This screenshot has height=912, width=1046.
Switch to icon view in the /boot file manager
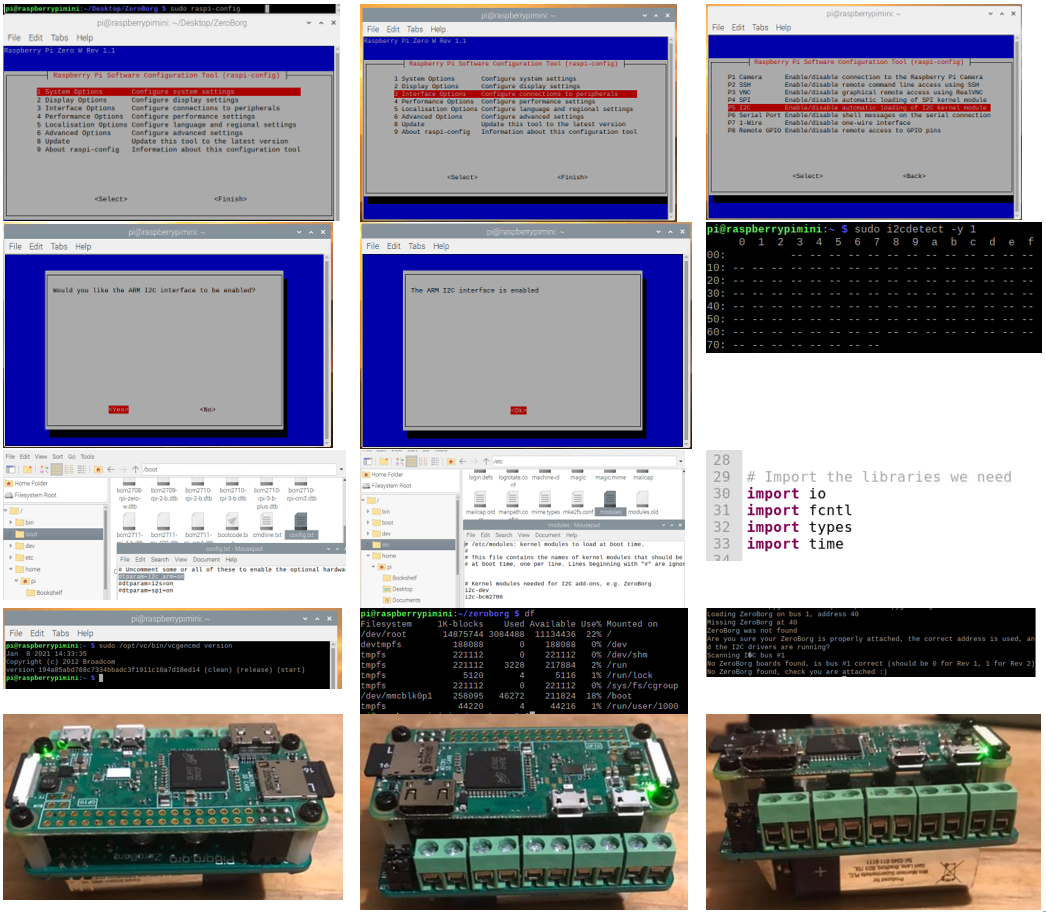click(58, 468)
